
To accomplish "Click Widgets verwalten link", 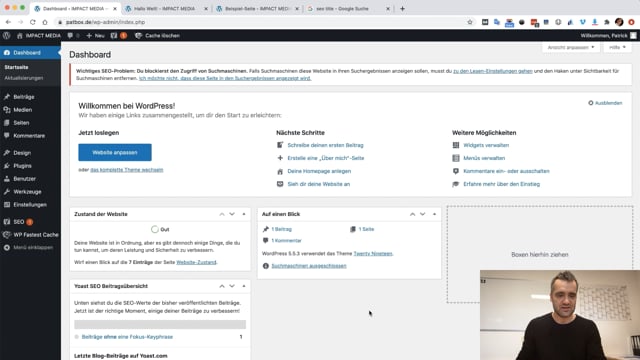I will pos(486,145).
